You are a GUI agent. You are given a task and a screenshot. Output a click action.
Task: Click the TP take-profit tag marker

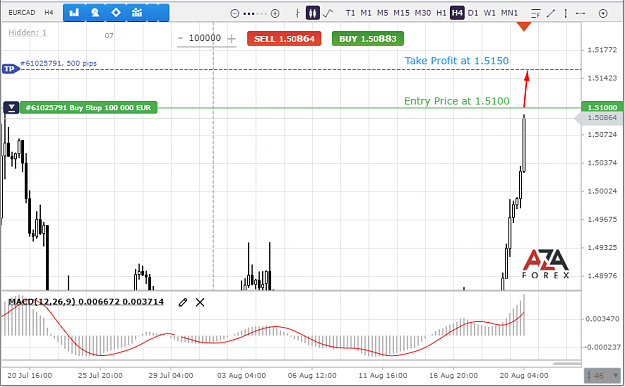tap(10, 69)
